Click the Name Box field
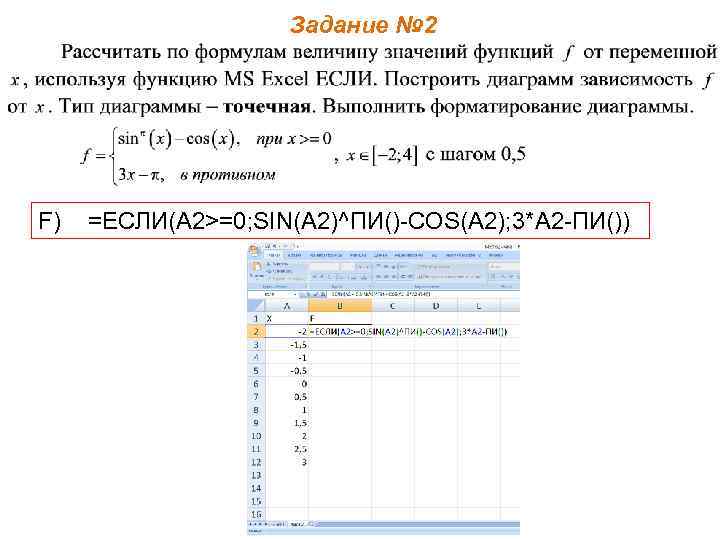720x540 pixels. [270, 294]
